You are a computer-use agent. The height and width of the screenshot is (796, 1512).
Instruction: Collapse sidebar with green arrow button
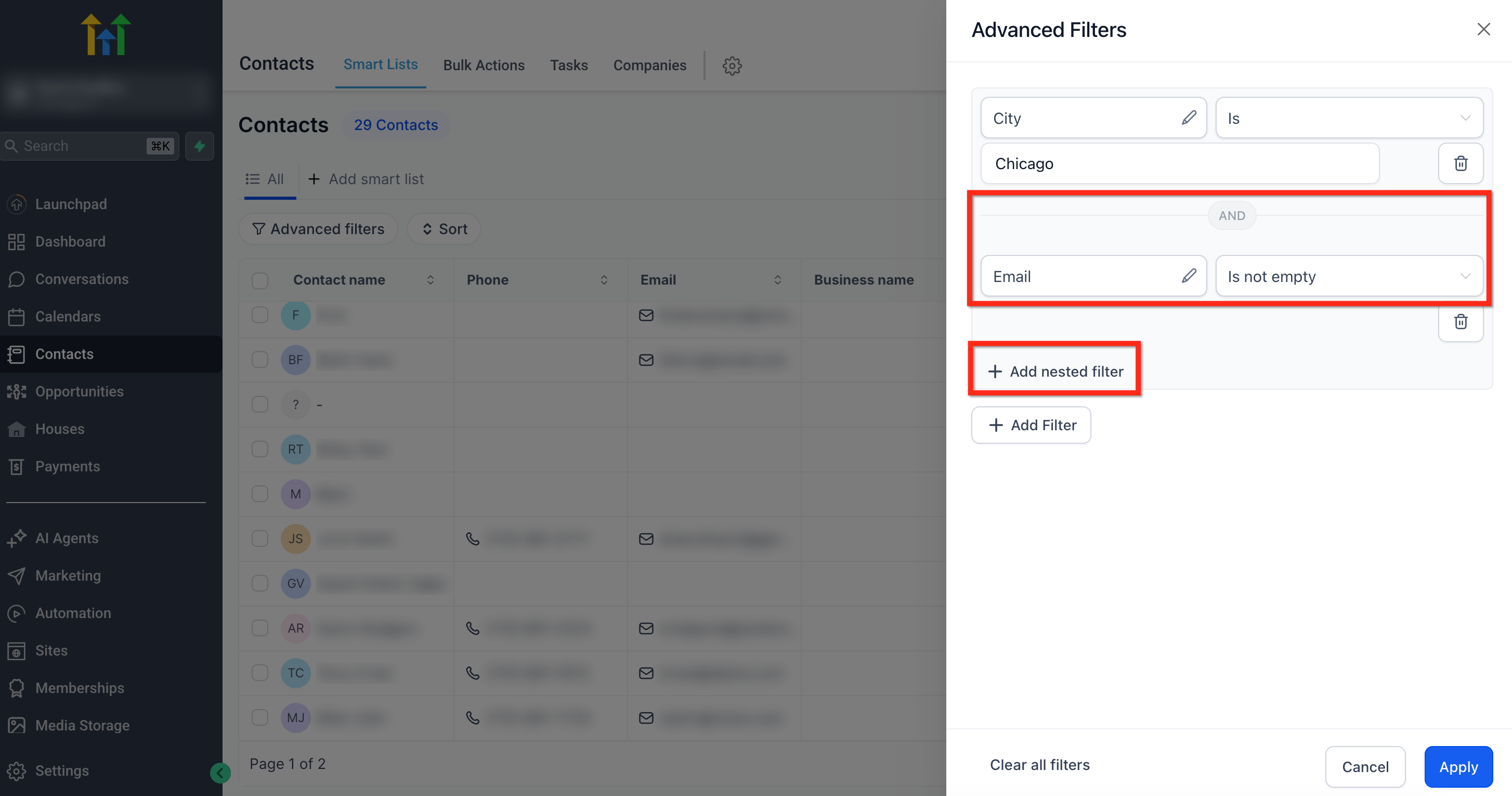pyautogui.click(x=220, y=773)
